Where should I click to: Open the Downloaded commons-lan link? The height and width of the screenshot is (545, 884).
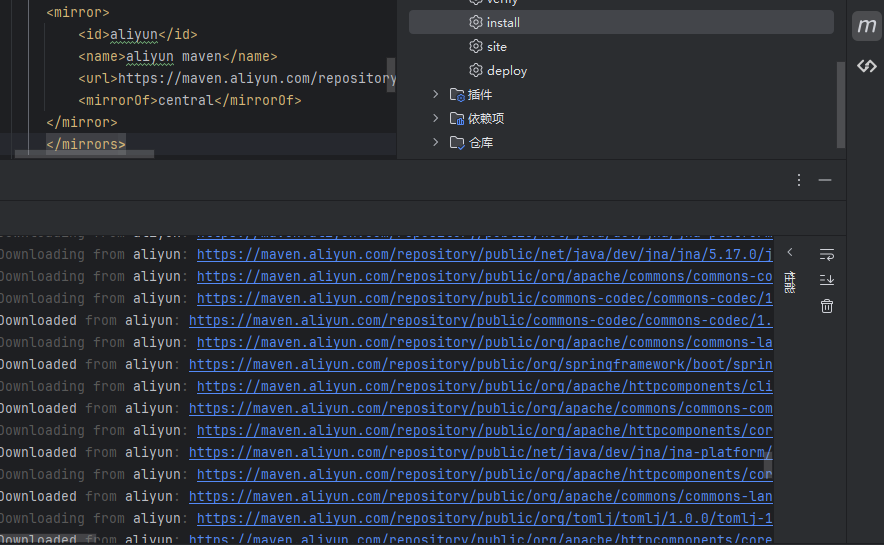click(480, 497)
